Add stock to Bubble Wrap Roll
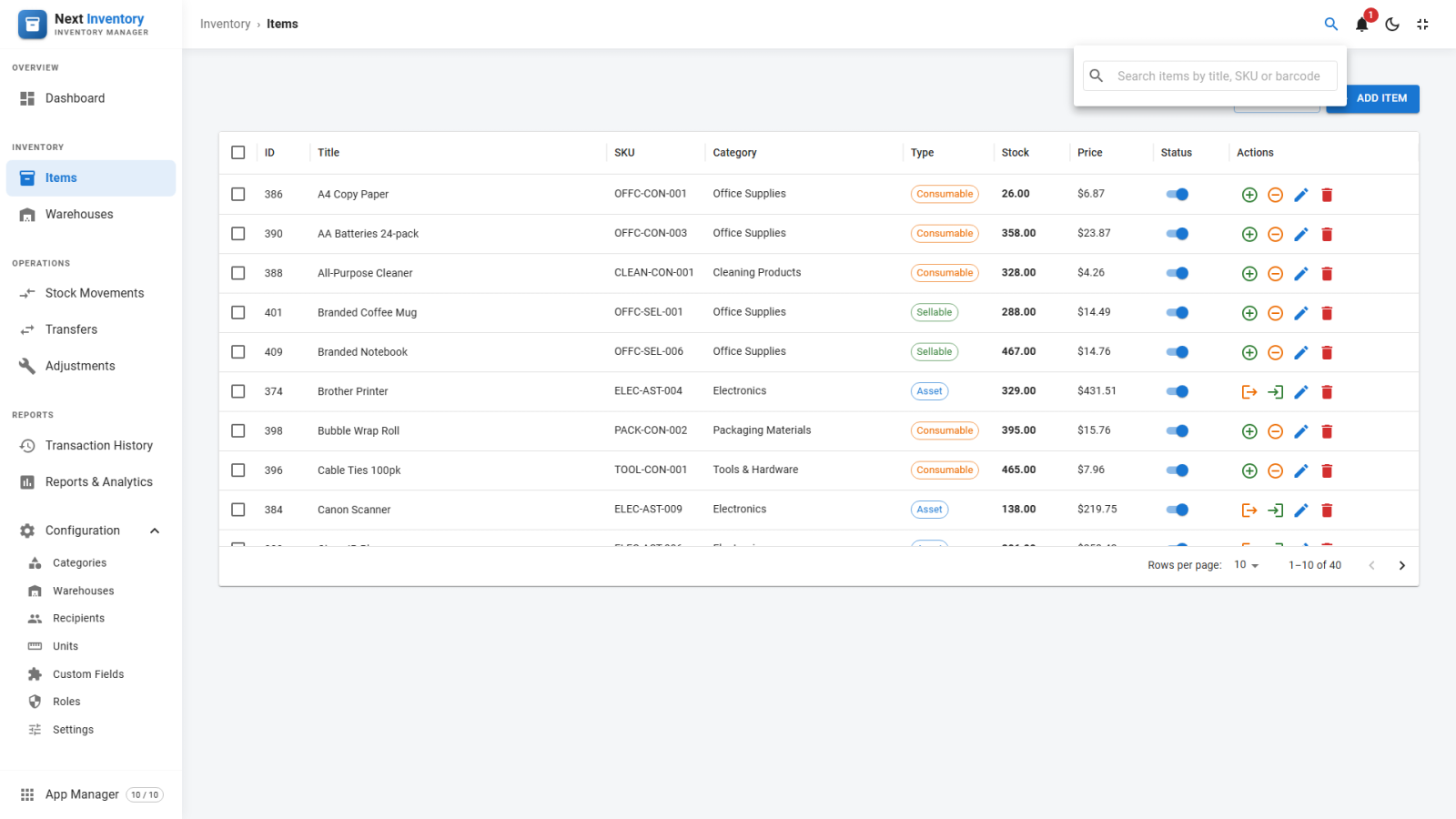The image size is (1456, 819). click(1249, 431)
